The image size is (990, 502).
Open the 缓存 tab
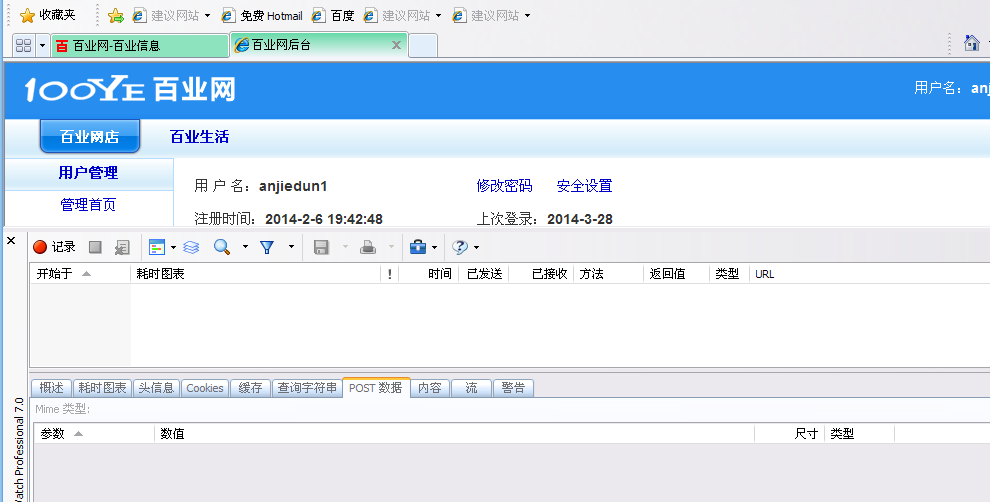(x=250, y=388)
